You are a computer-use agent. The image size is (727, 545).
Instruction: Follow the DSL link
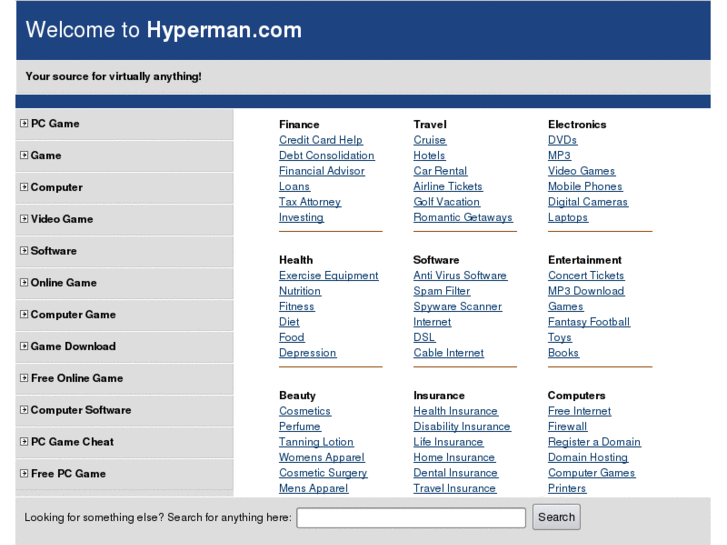pyautogui.click(x=424, y=337)
